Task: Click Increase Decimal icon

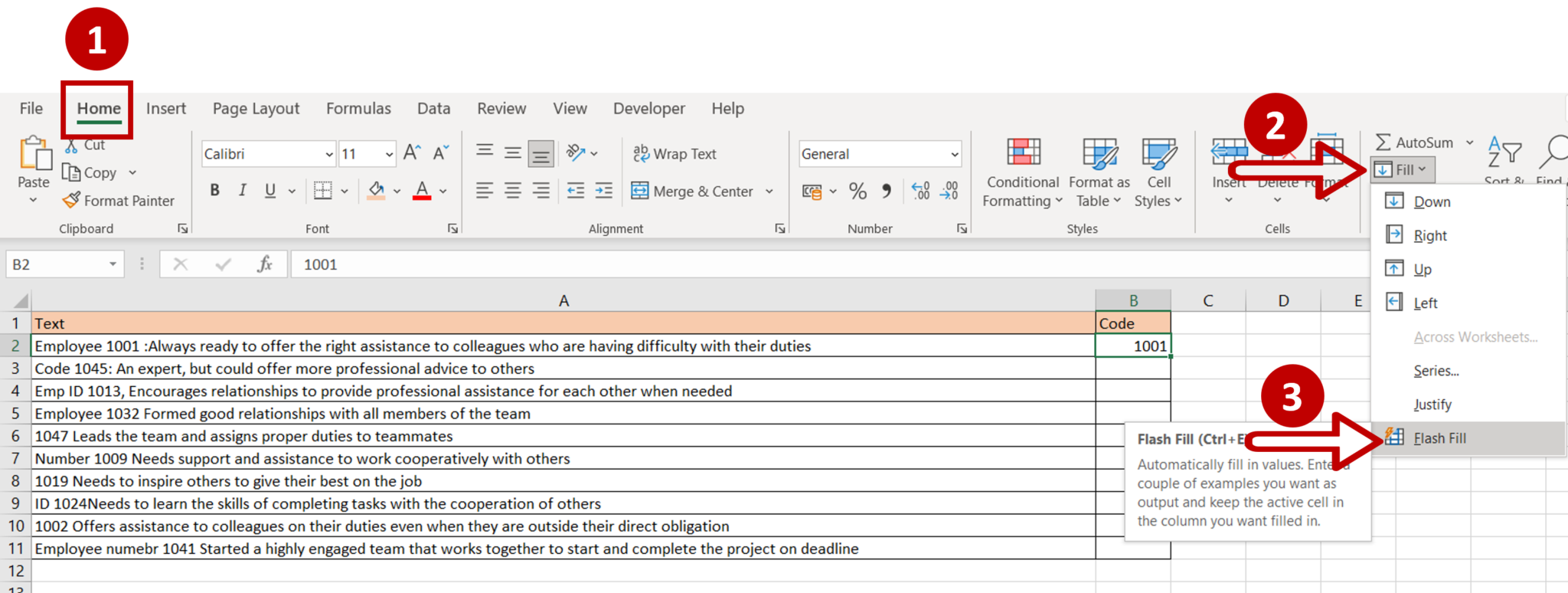Action: (920, 190)
